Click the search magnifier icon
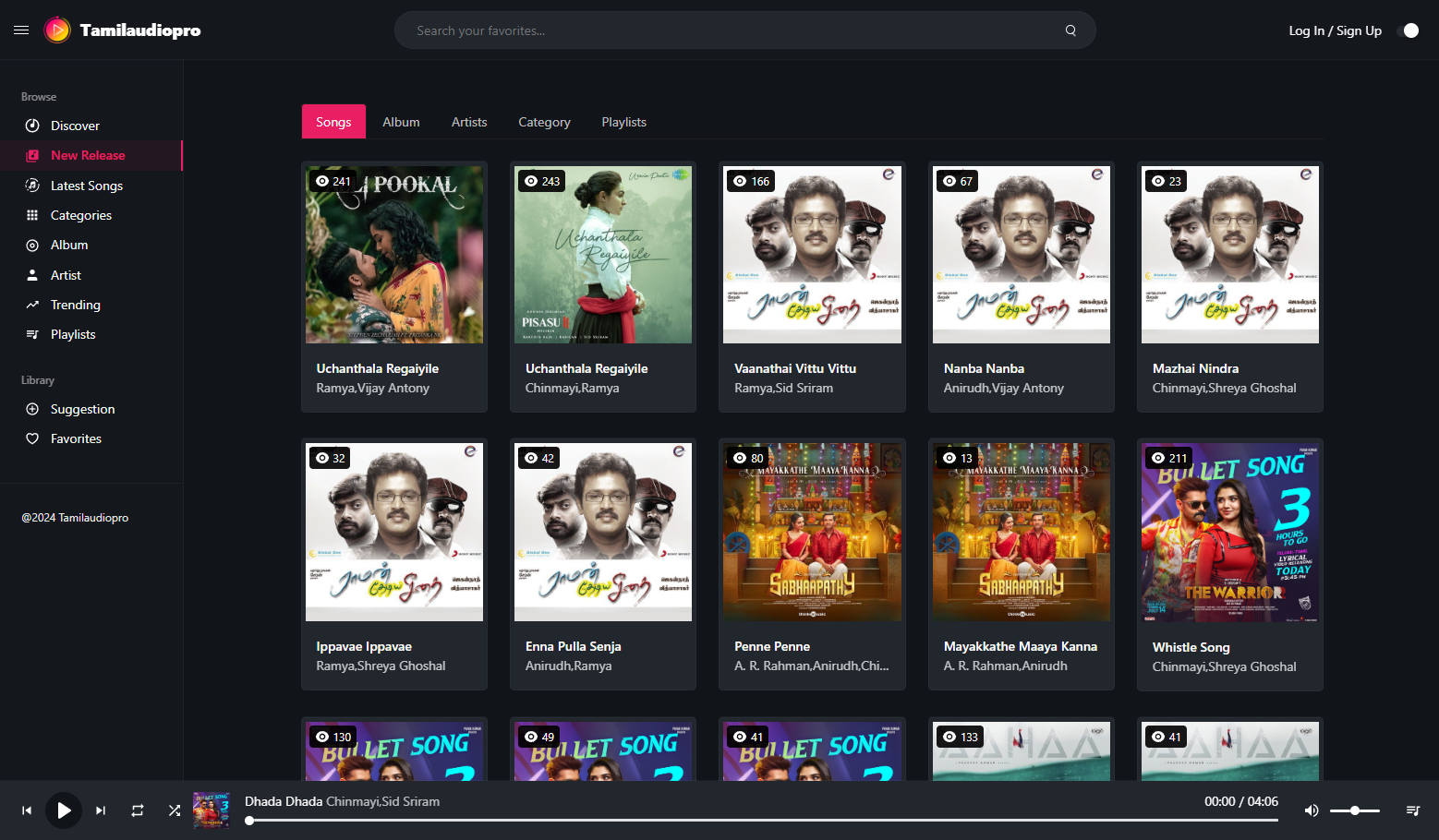 point(1070,30)
